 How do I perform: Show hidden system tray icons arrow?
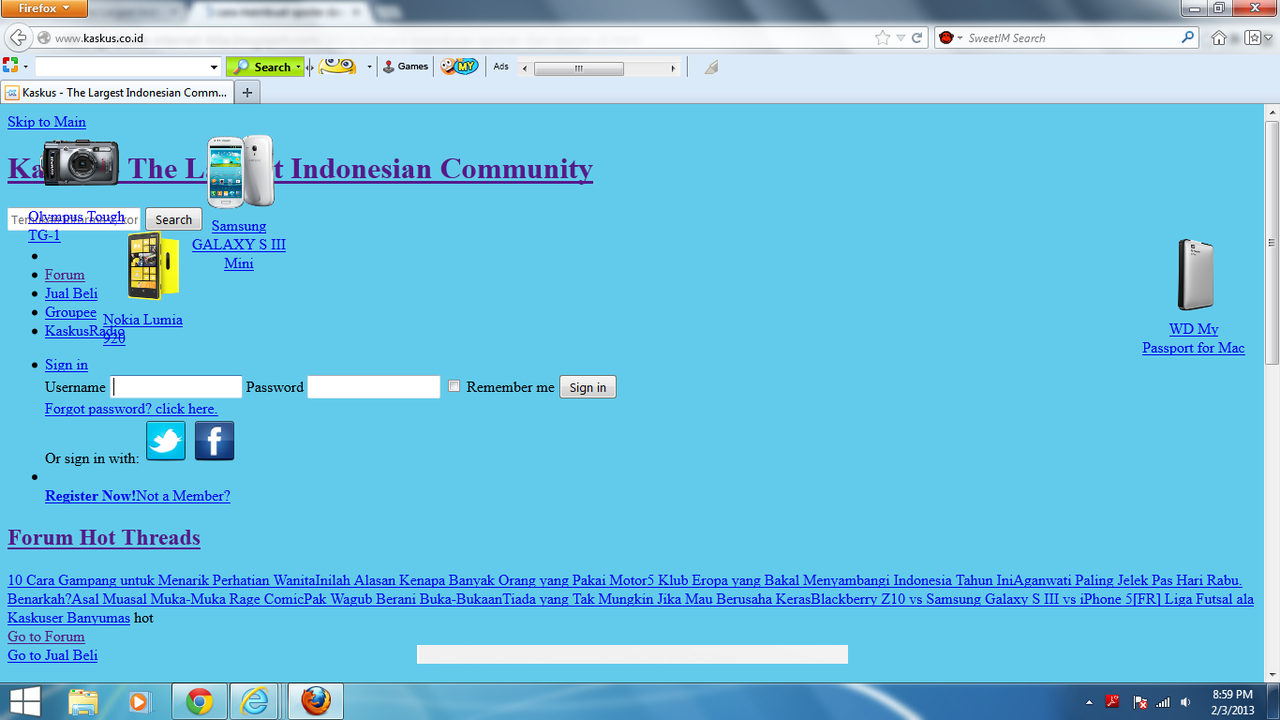[x=1088, y=703]
